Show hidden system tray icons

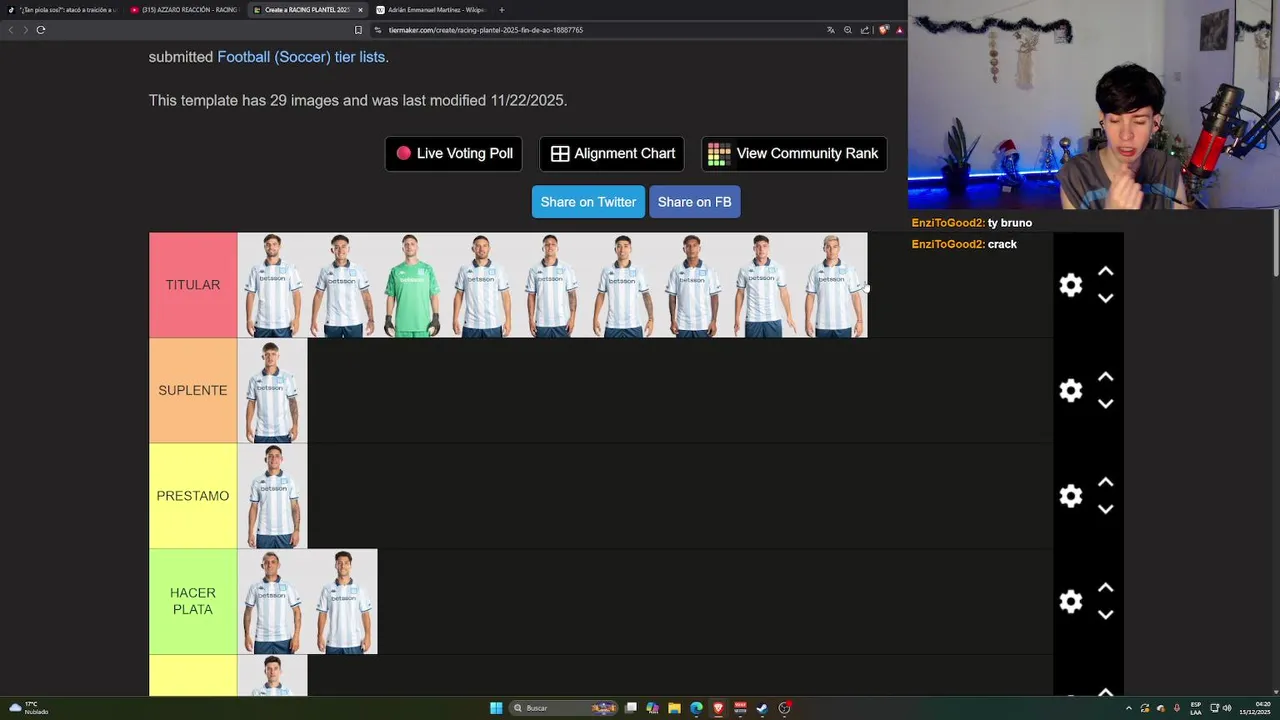pos(1129,708)
